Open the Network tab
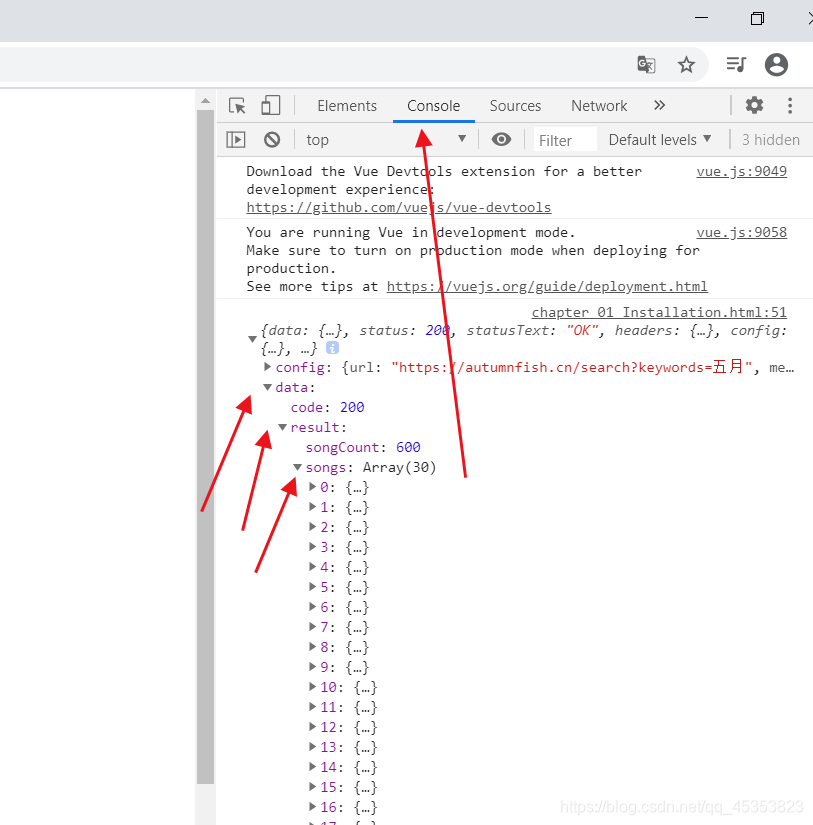 pyautogui.click(x=599, y=106)
